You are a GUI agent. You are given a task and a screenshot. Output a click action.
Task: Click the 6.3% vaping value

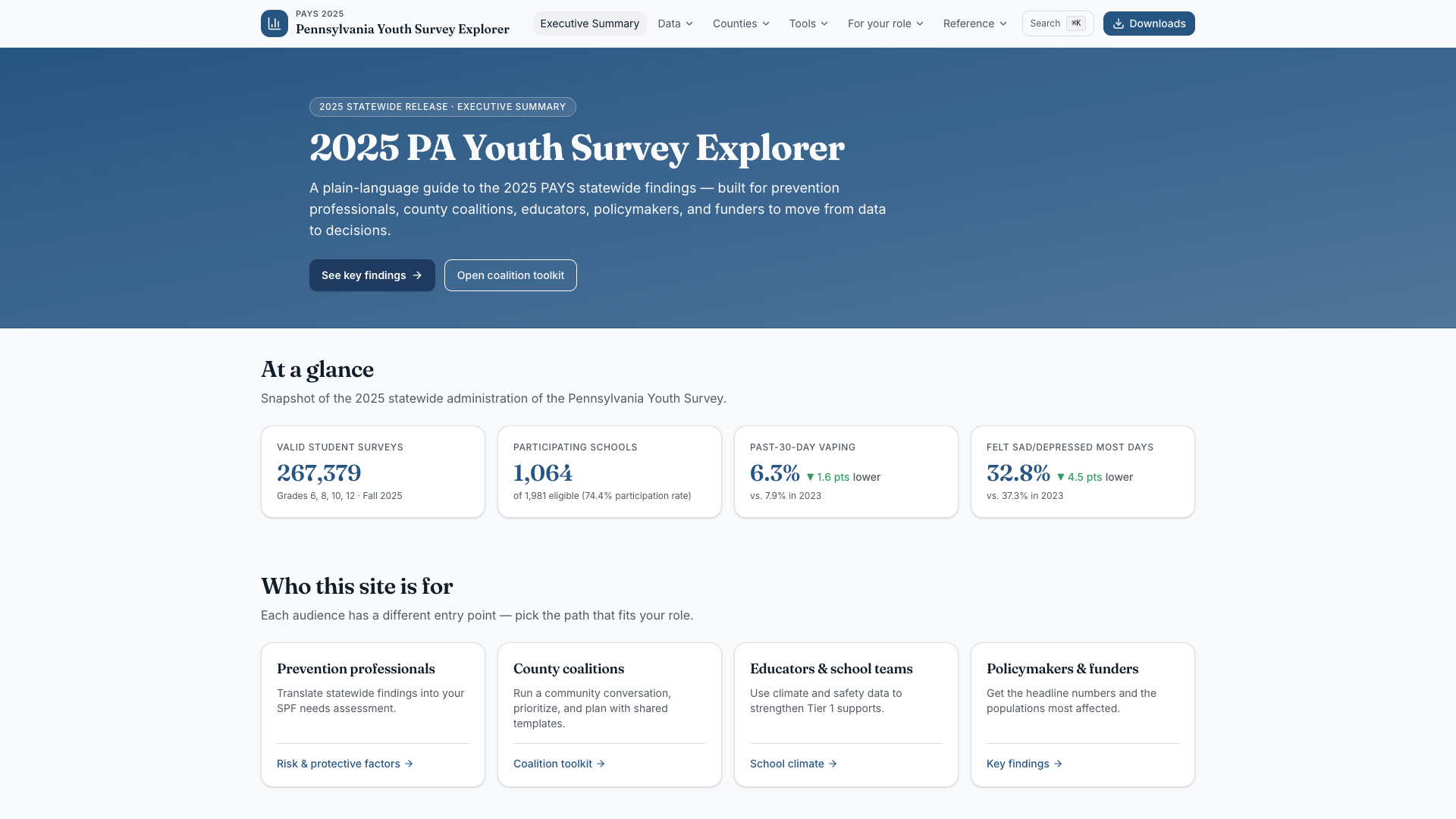click(x=775, y=473)
